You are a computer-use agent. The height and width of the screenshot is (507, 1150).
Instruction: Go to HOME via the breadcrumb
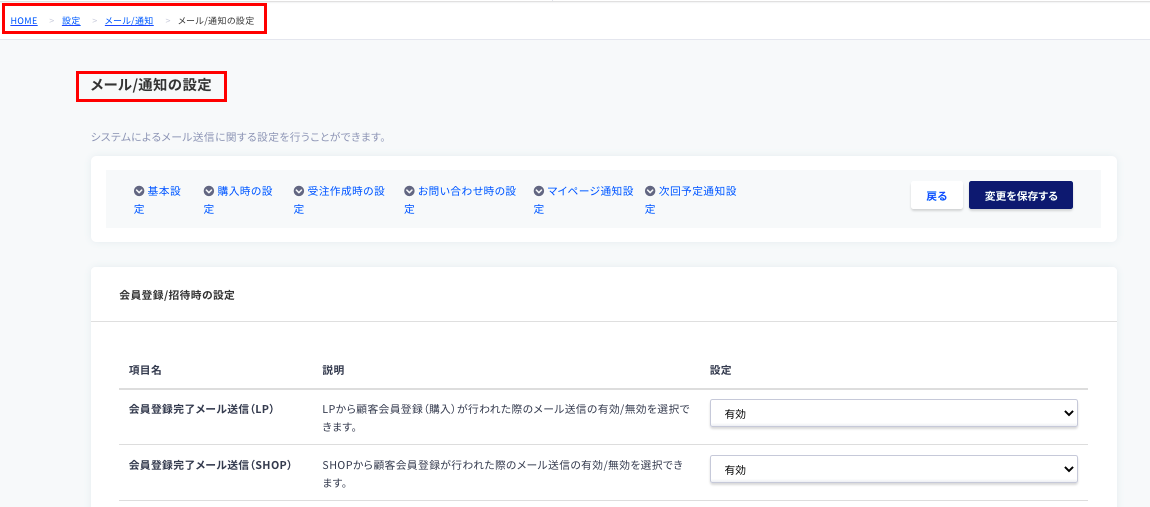pos(24,20)
